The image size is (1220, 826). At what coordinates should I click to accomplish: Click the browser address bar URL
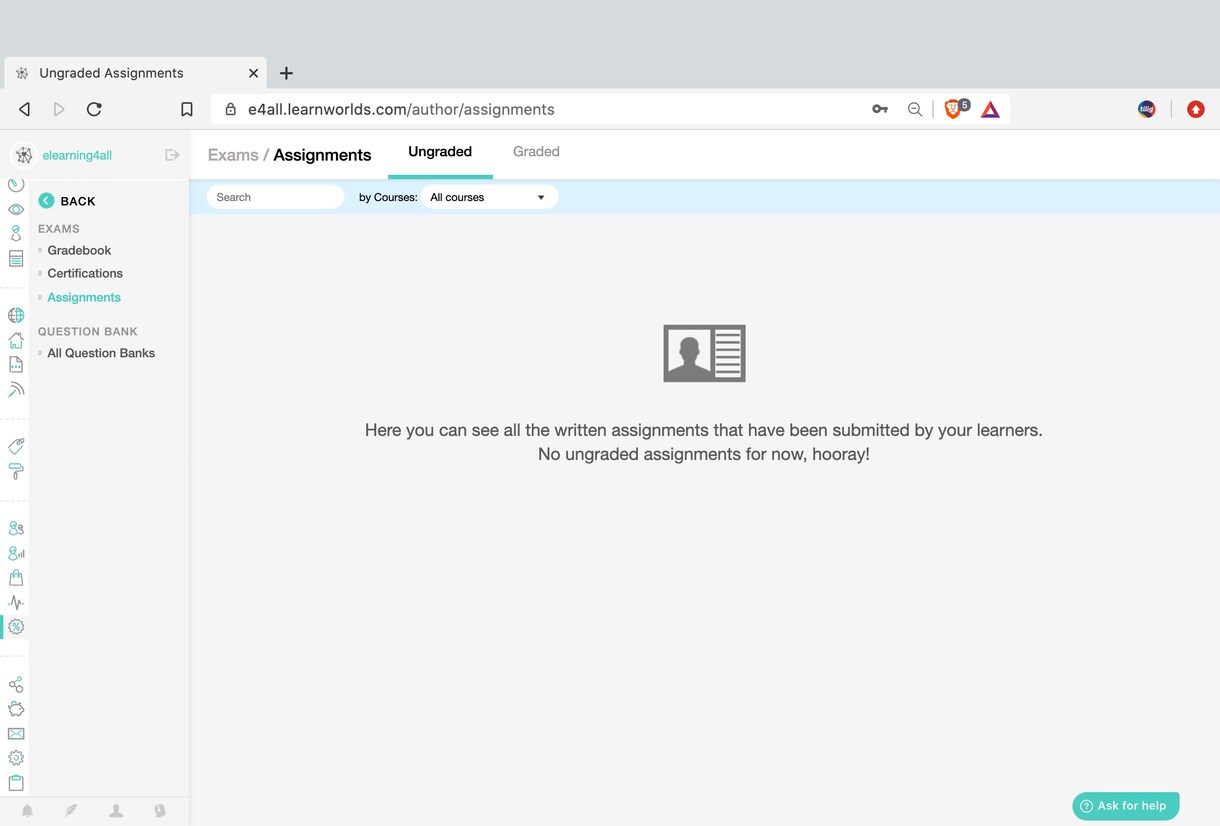401,109
